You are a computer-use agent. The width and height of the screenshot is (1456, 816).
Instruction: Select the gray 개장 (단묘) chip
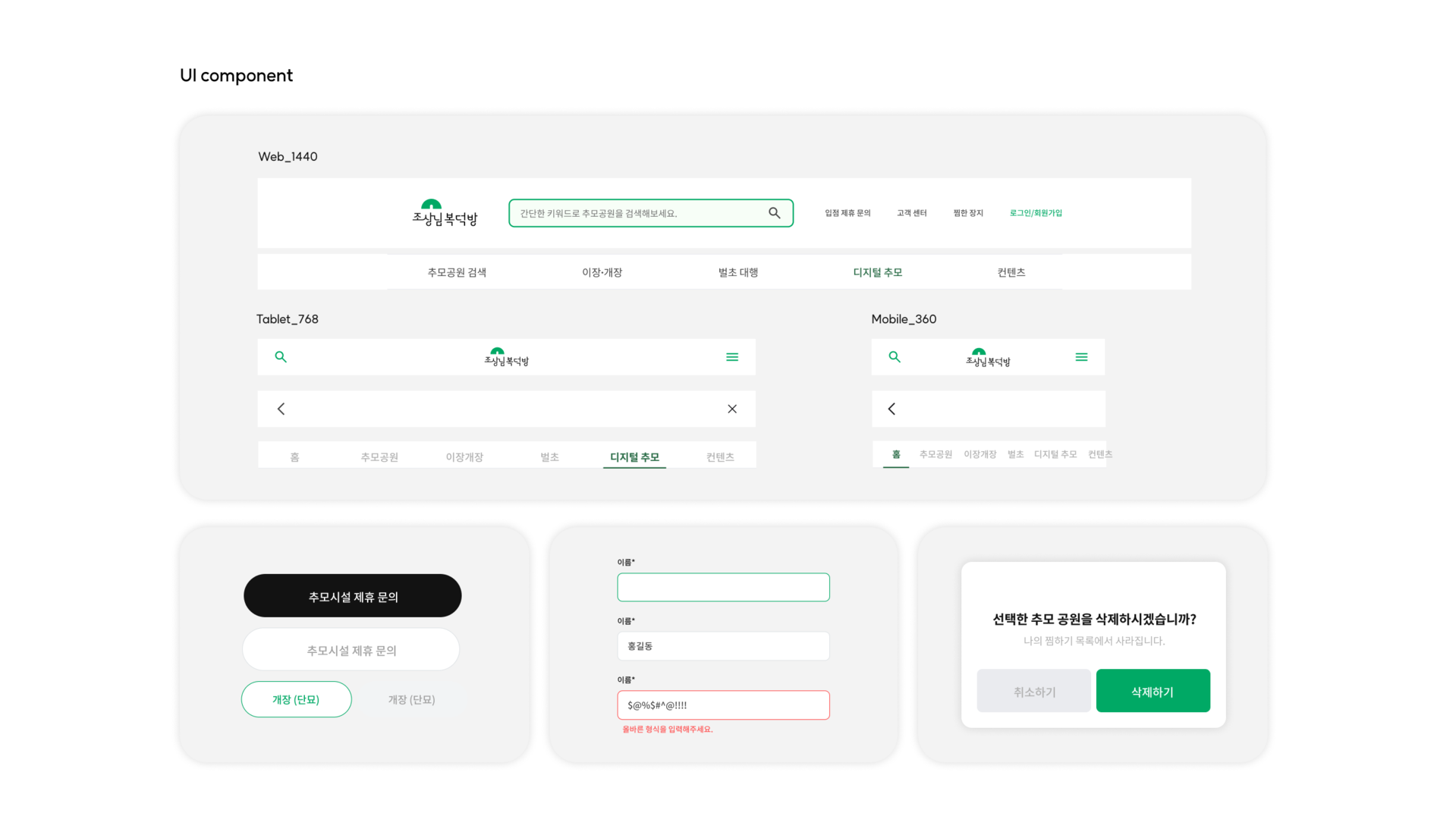[x=411, y=699]
